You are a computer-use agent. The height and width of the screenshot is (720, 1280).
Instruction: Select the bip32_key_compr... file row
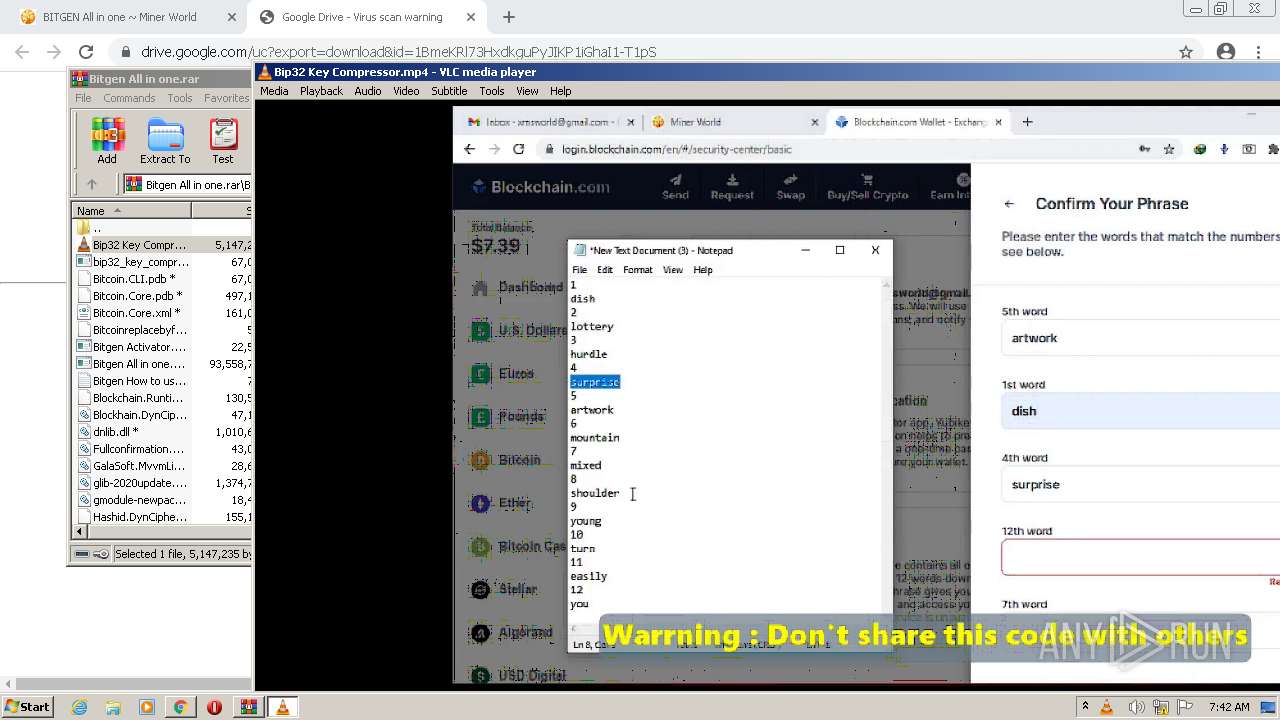coord(163,262)
